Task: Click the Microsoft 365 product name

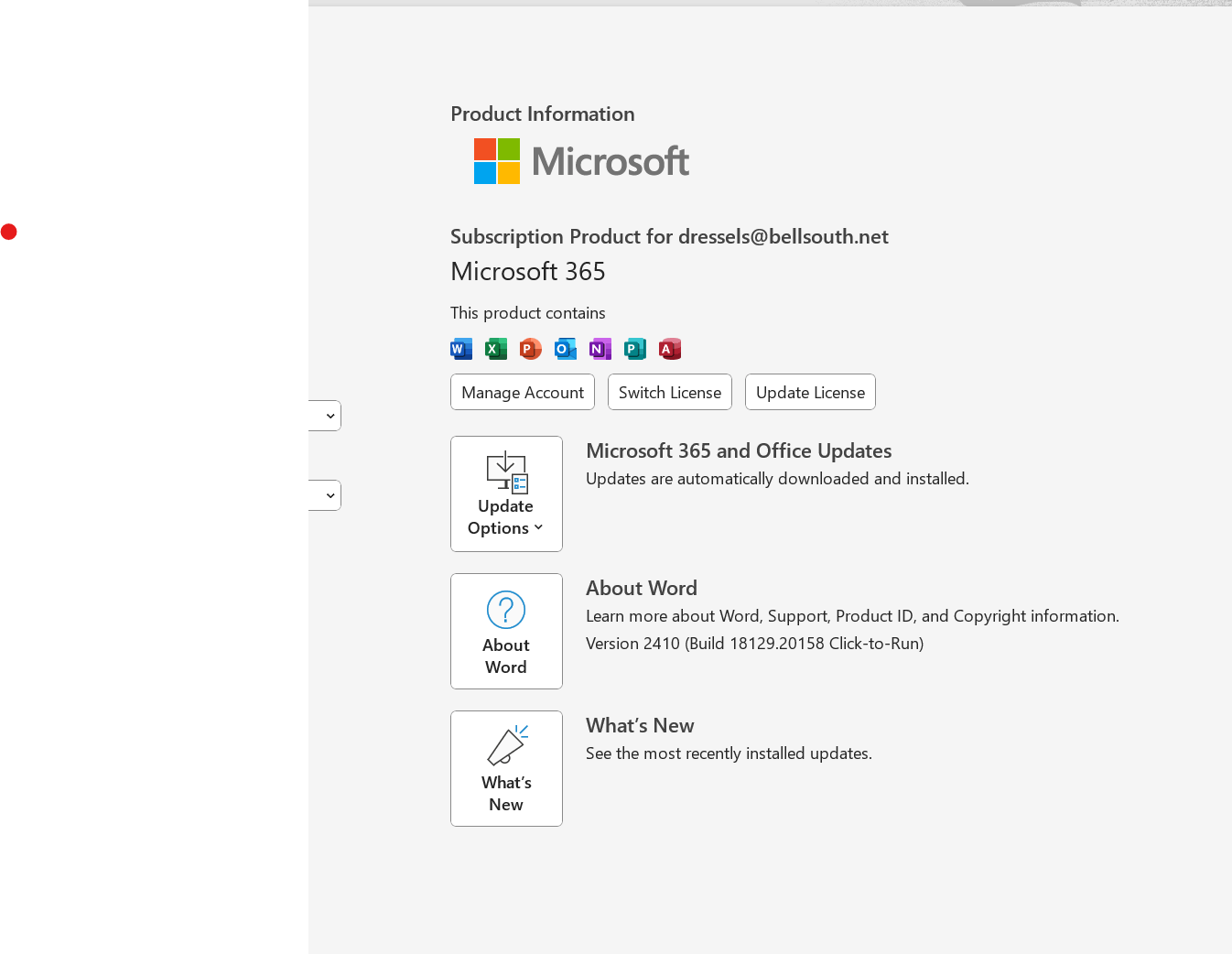Action: pos(528,271)
